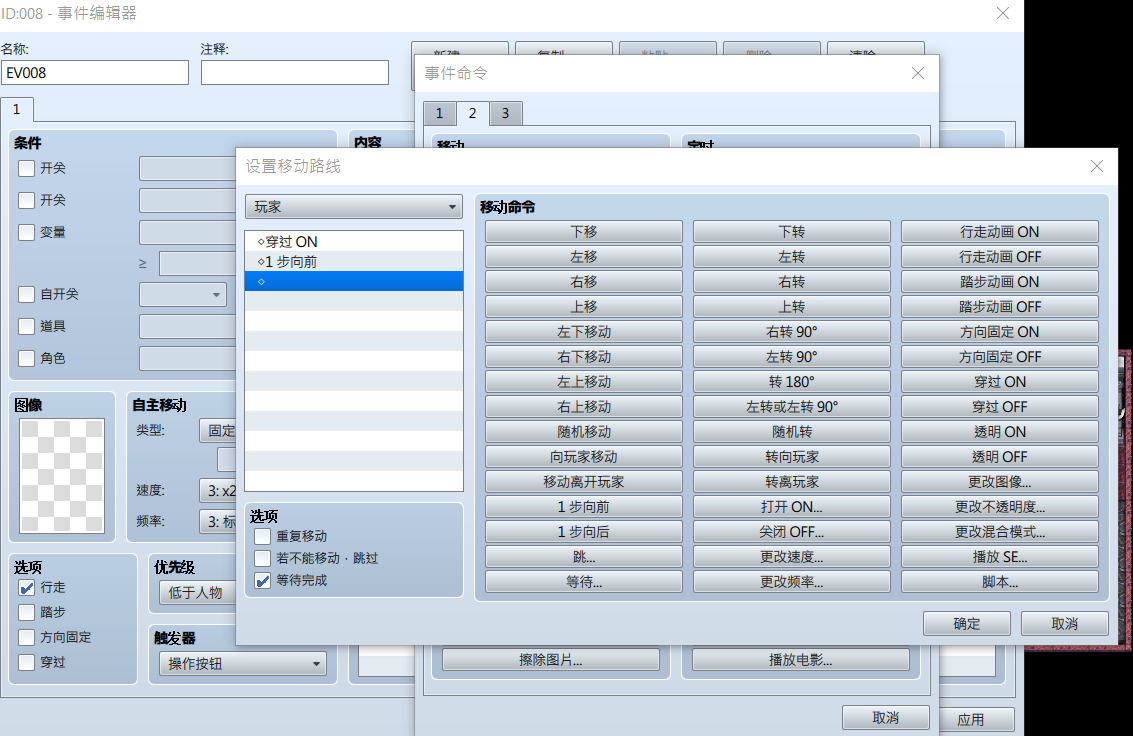The width and height of the screenshot is (1133, 736).
Task: Switch to tab 1 in 事件命令
Action: (439, 113)
